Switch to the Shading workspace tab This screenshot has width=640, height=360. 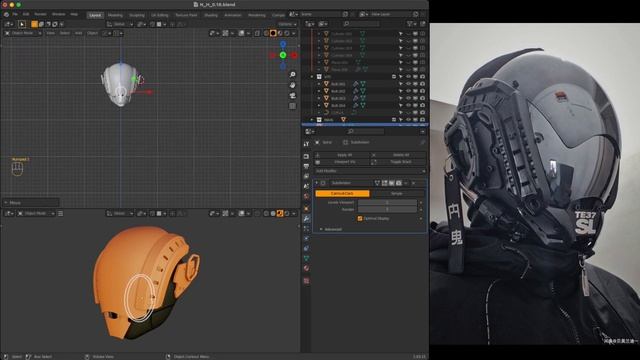211,15
